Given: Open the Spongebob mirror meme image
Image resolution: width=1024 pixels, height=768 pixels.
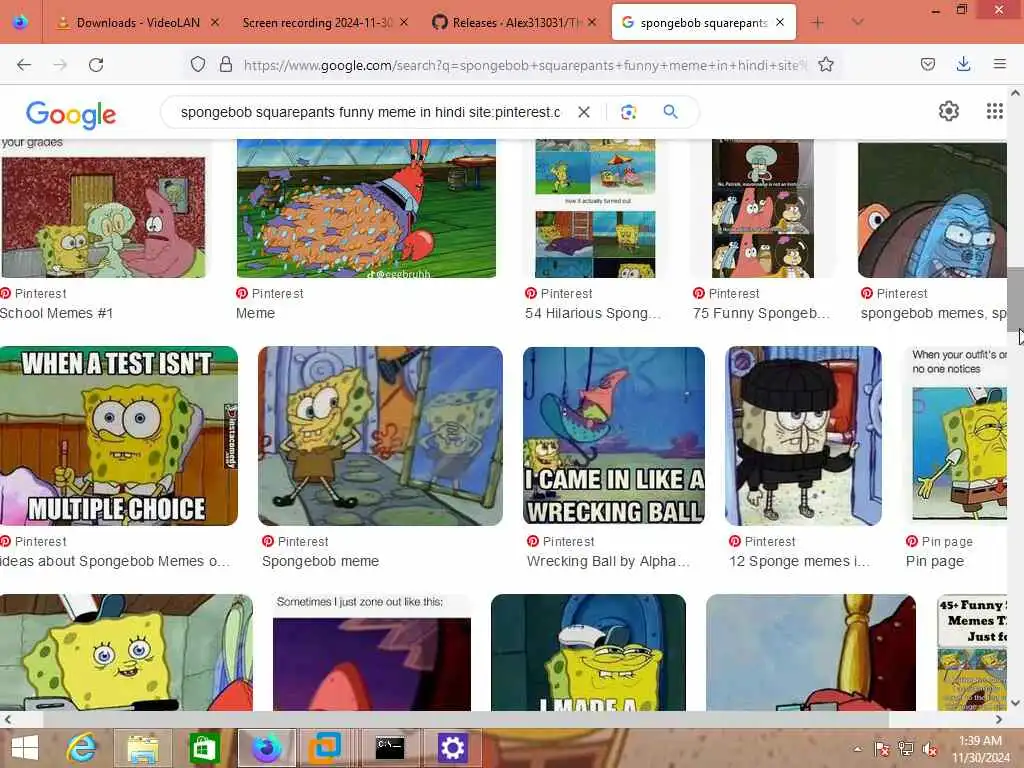Looking at the screenshot, I should click(380, 436).
